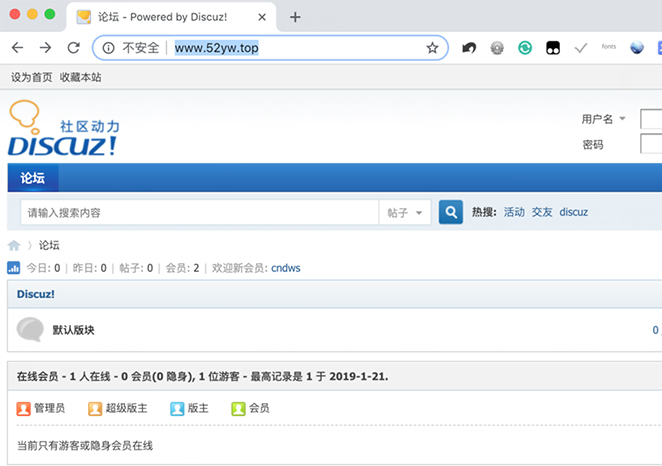
Task: Click the 默认版块 speech bubble icon
Action: tap(31, 329)
